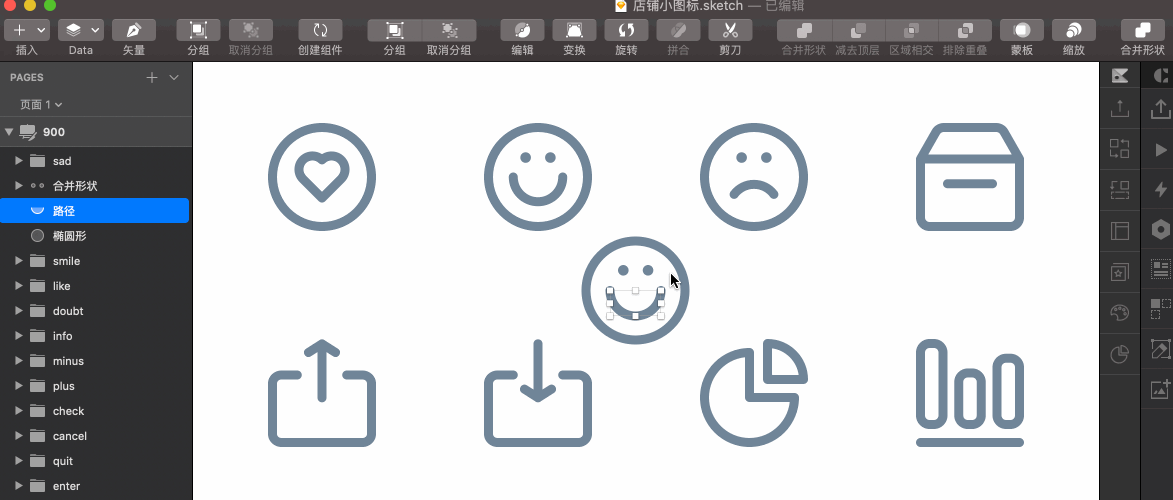1173x500 pixels.
Task: Select the quit layer group
Action: pyautogui.click(x=96, y=461)
